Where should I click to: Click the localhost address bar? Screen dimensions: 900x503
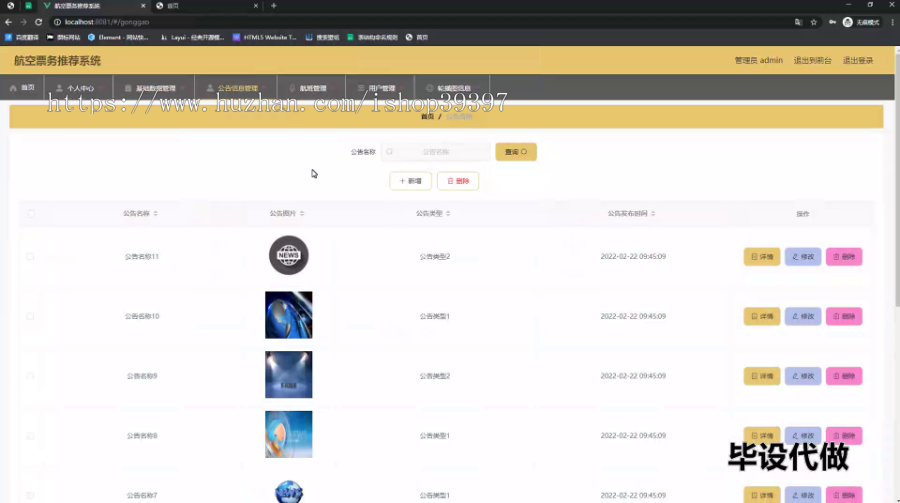click(419, 22)
